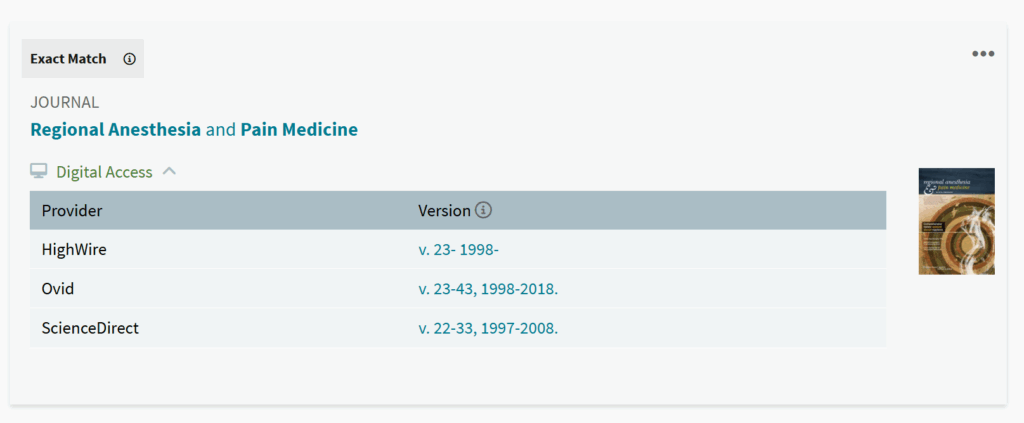Screen dimensions: 1024x423
Task: Select the HighWire provider name
Action: [x=74, y=250]
